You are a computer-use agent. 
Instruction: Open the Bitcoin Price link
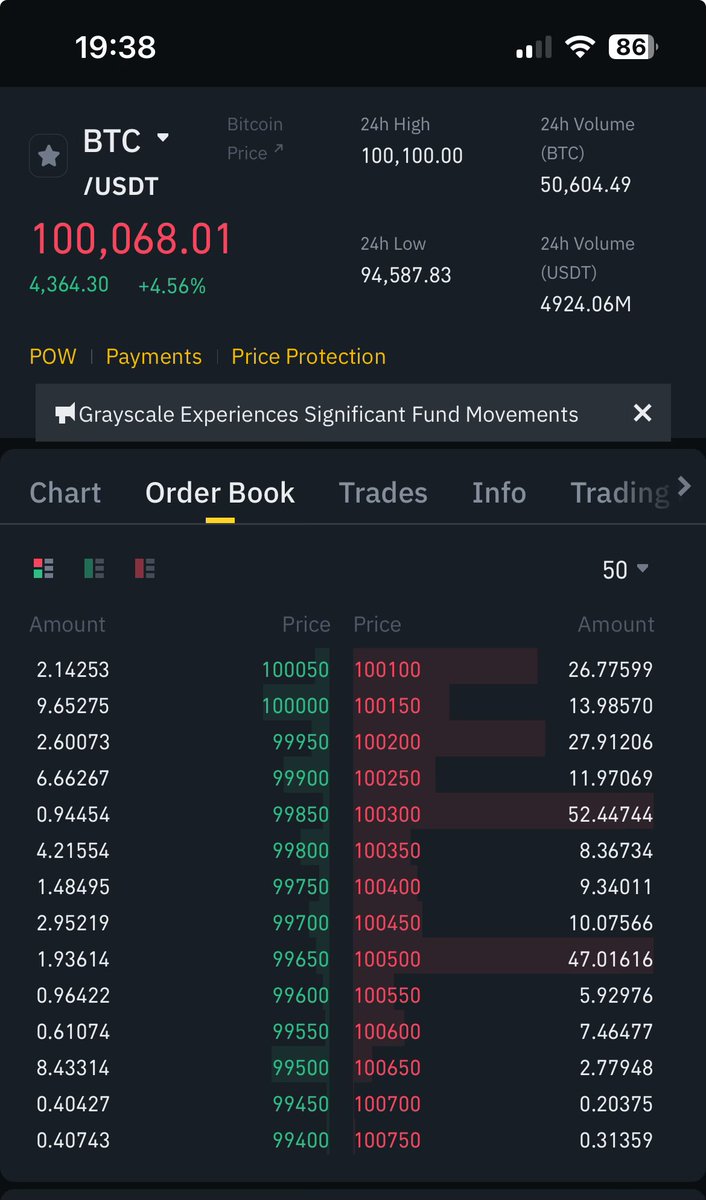(255, 138)
